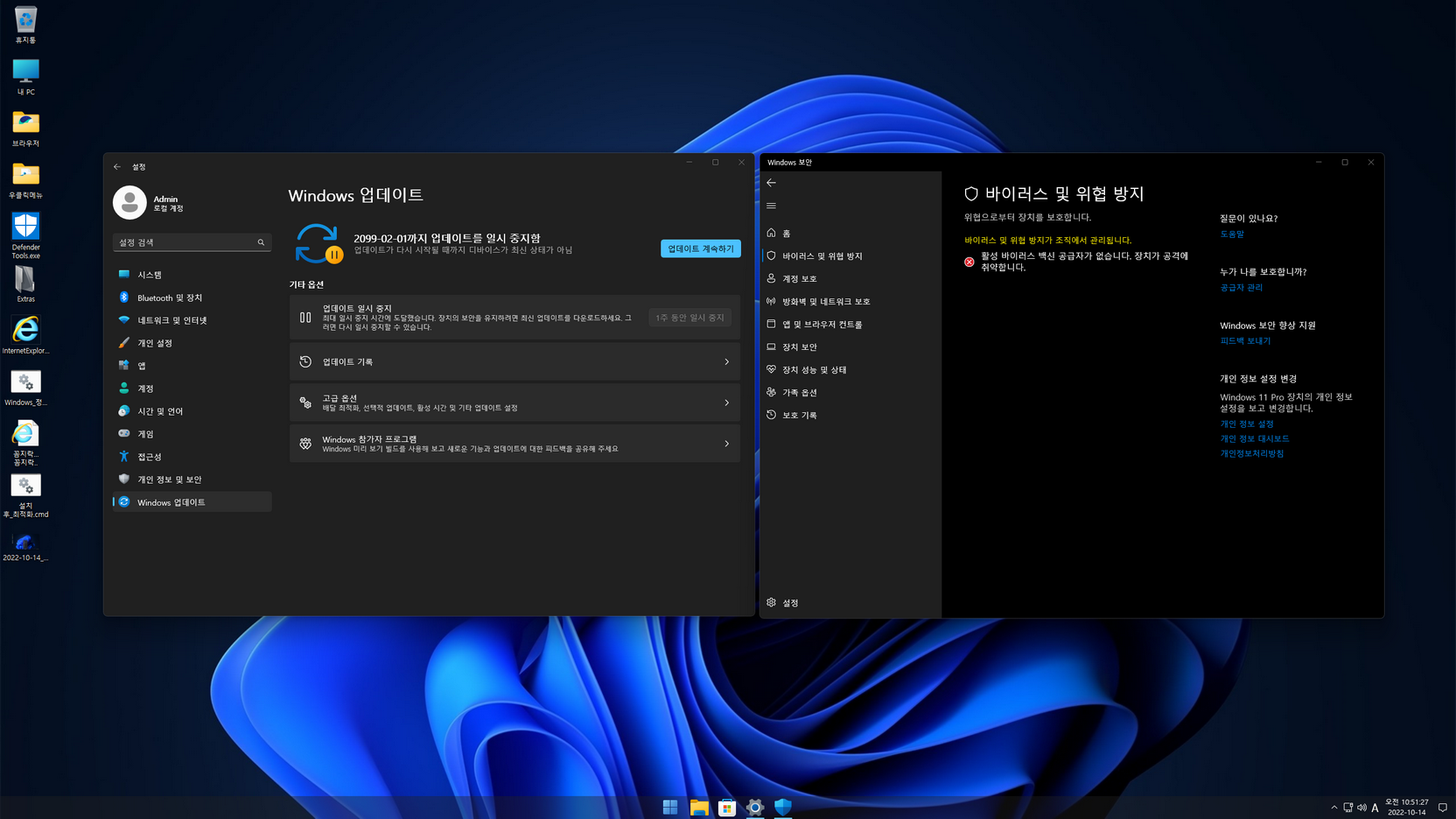Open 설정 at bottom of Windows Security

(850, 602)
